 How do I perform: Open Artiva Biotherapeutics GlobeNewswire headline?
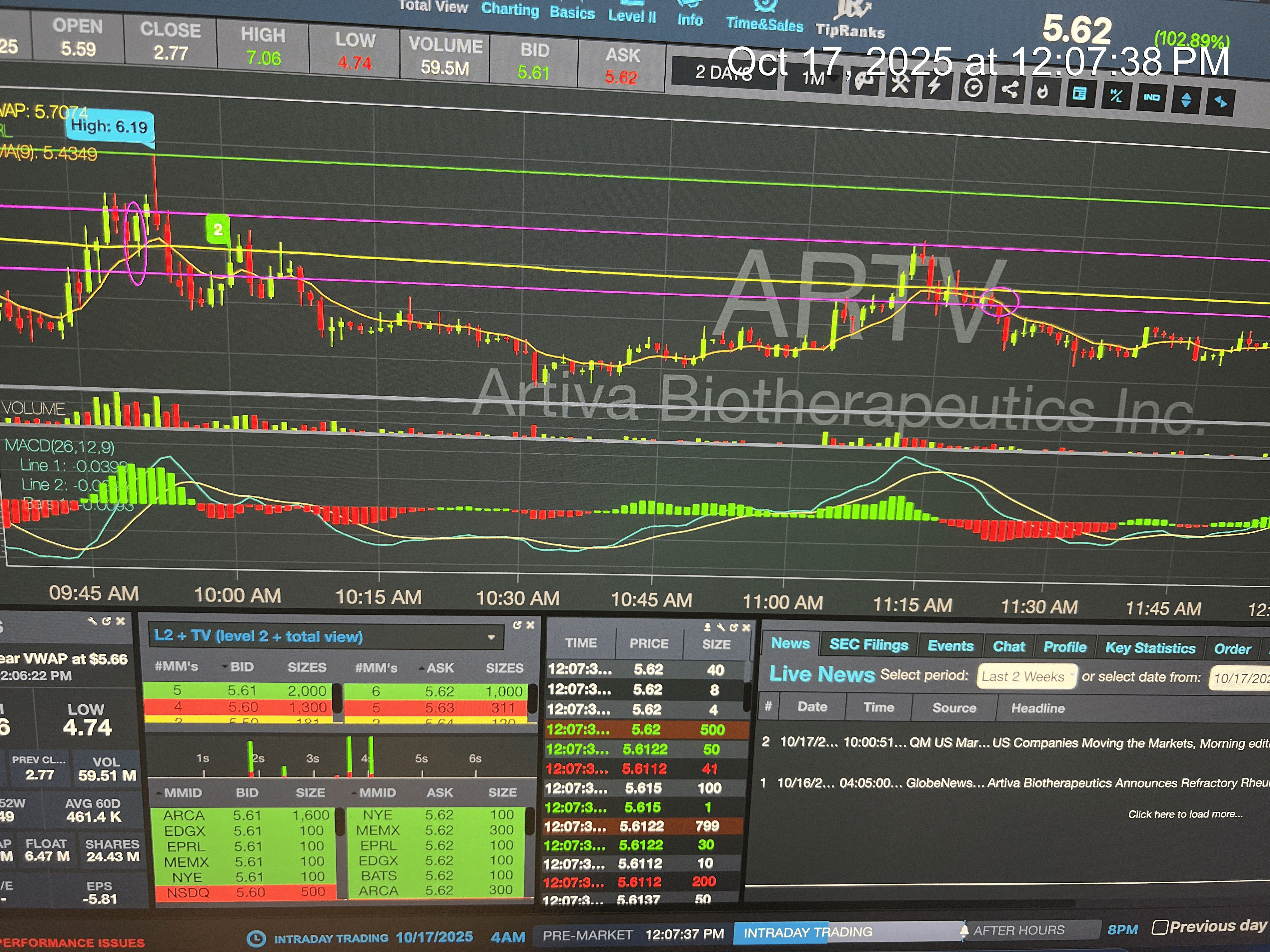1127,783
